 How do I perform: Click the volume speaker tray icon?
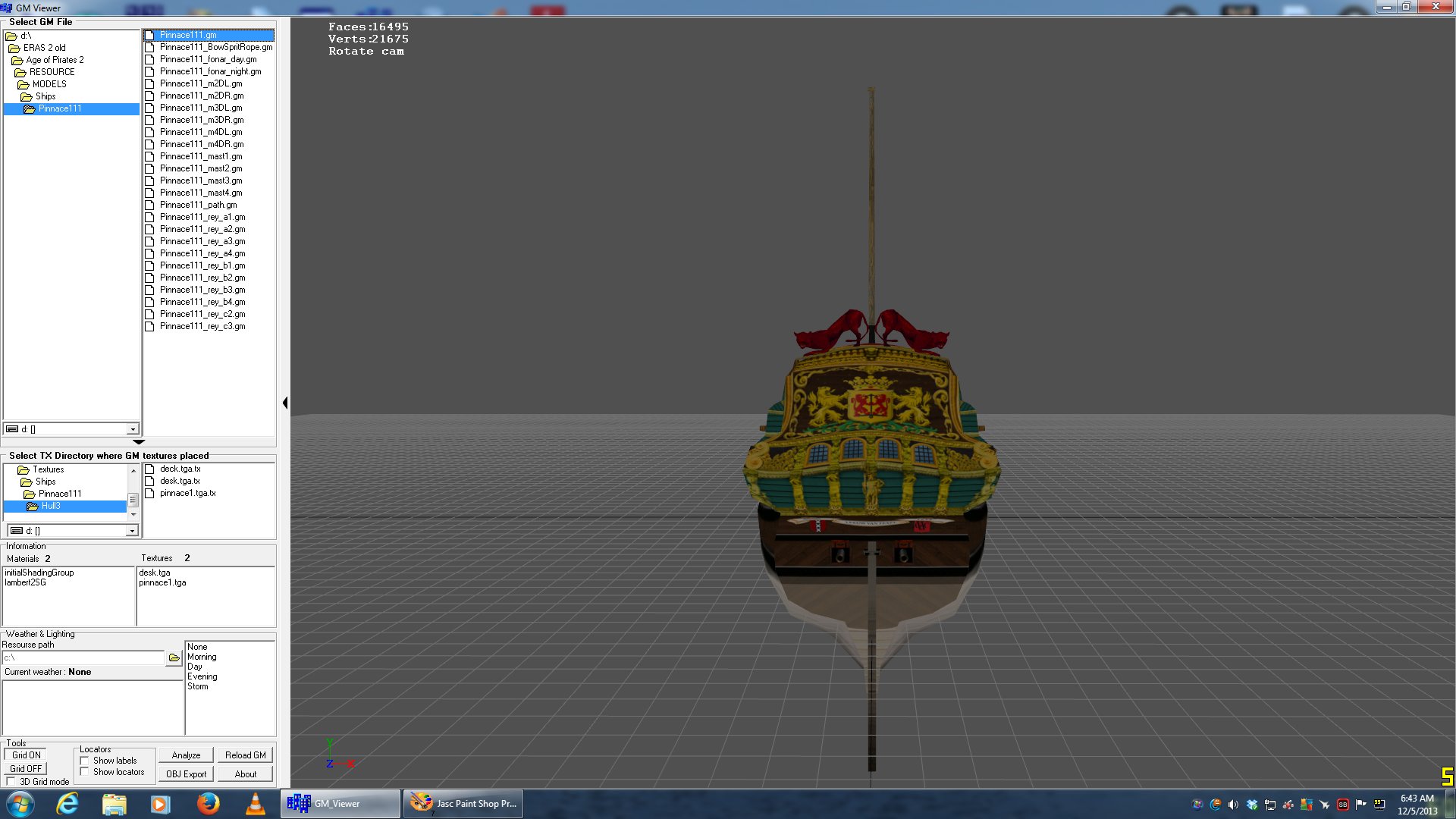tap(1233, 805)
